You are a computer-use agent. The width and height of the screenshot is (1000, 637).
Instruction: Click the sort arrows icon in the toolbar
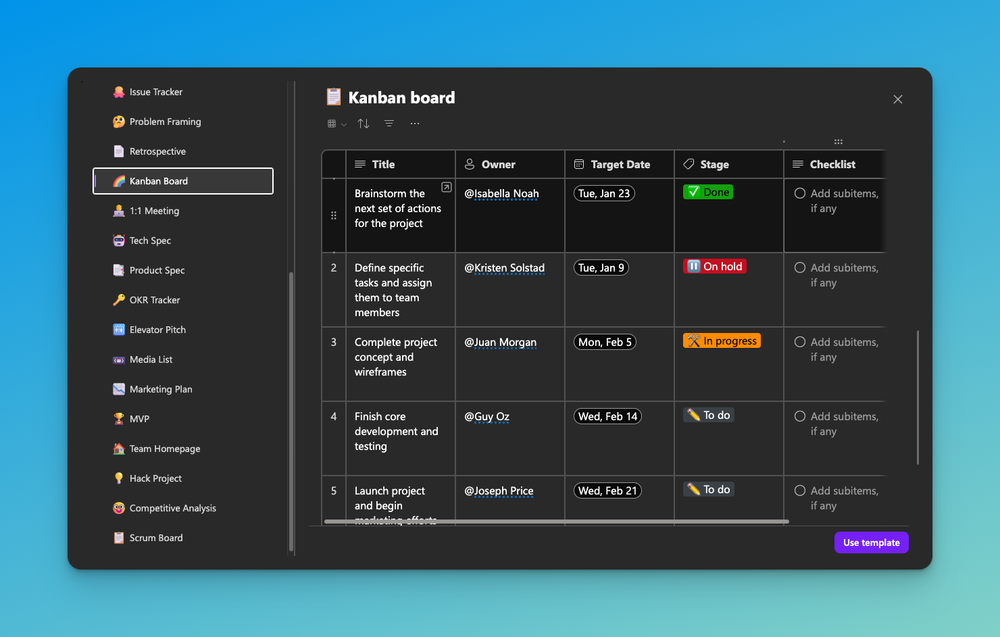point(361,122)
